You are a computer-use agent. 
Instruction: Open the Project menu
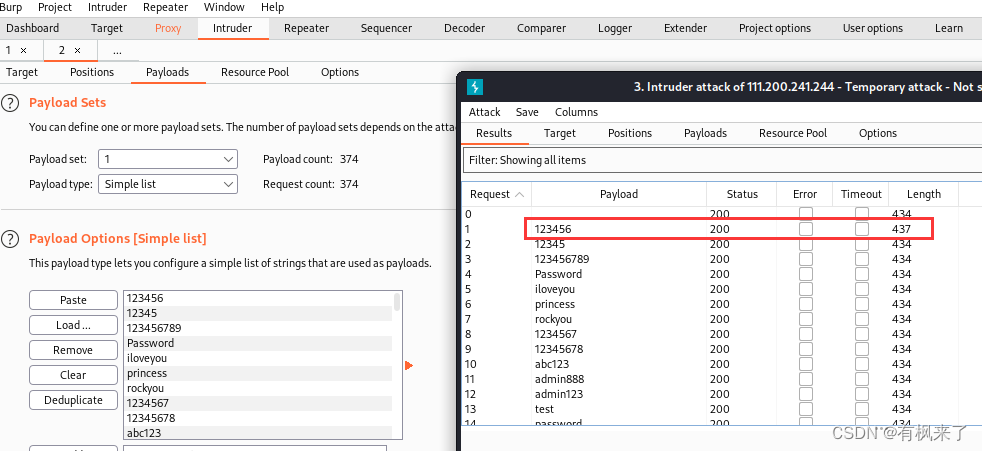54,8
